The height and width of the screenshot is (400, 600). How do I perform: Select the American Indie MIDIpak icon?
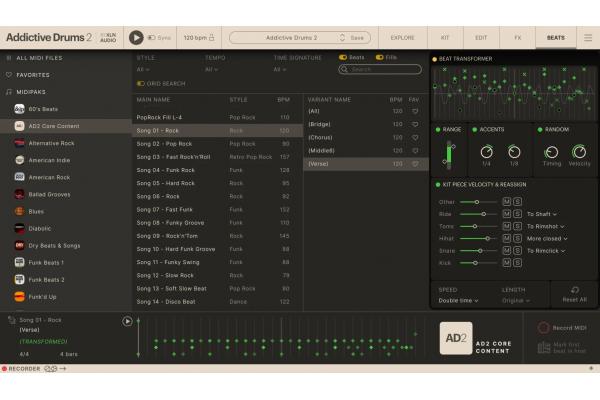coord(19,160)
